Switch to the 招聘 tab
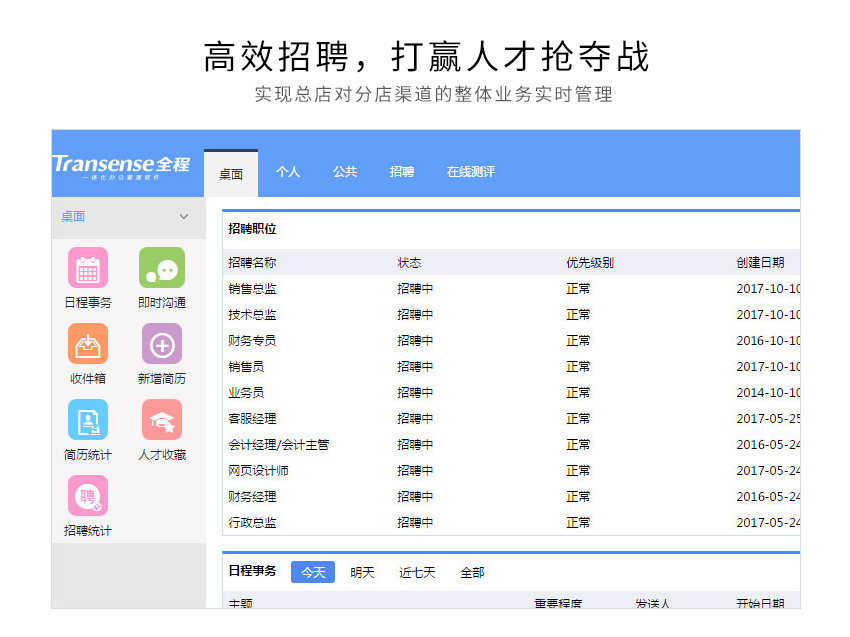Viewport: 850px width, 637px height. (x=402, y=172)
